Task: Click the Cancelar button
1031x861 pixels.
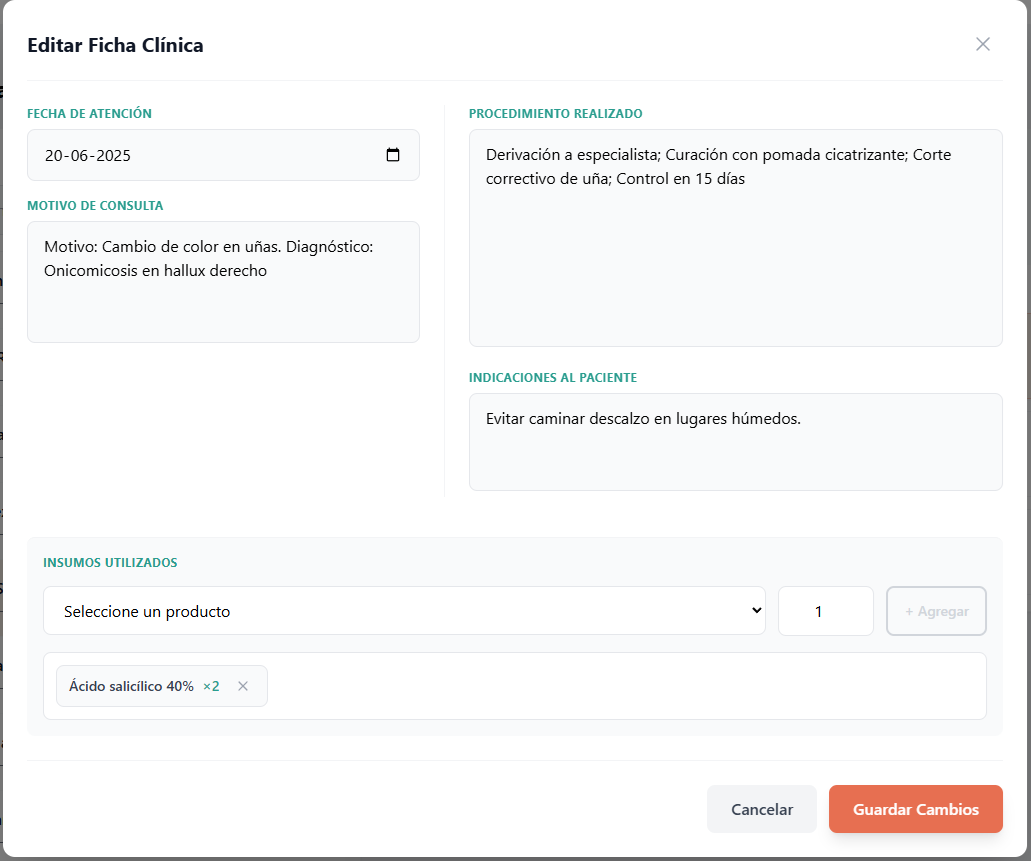Action: pos(761,809)
